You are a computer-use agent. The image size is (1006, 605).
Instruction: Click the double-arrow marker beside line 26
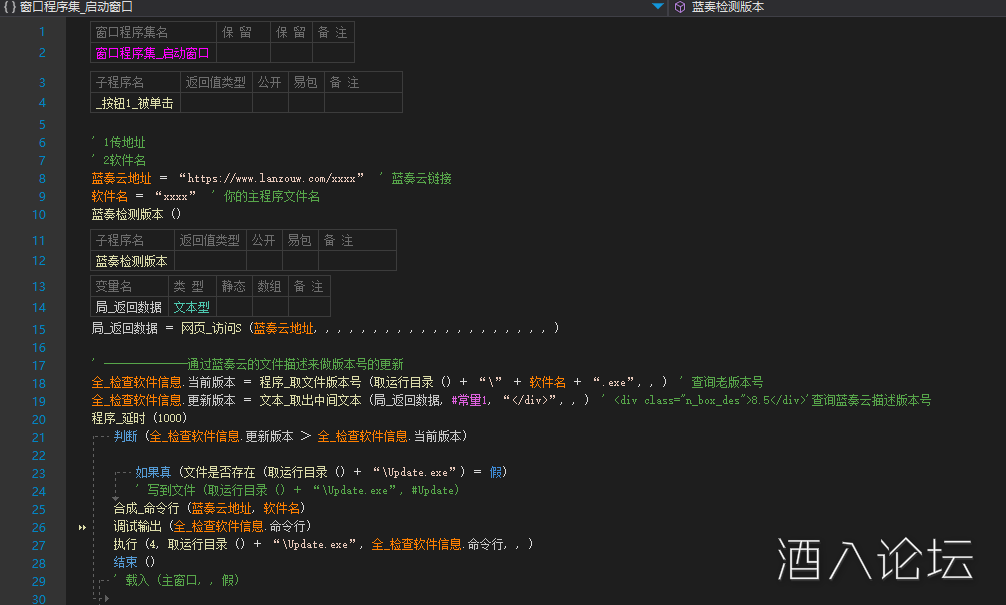point(81,526)
